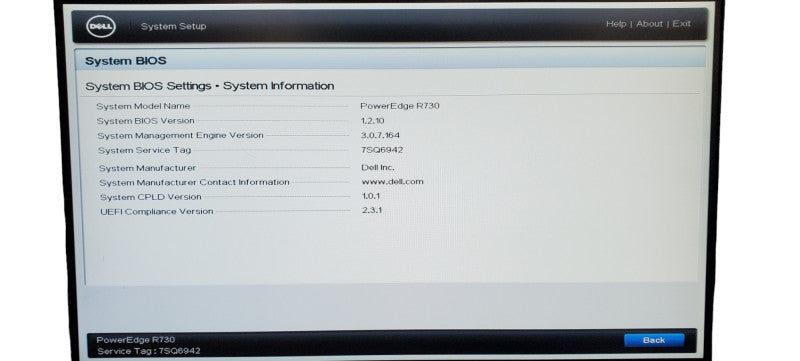Click the BIOS version value 1.2.10
The height and width of the screenshot is (361, 800).
click(x=372, y=121)
